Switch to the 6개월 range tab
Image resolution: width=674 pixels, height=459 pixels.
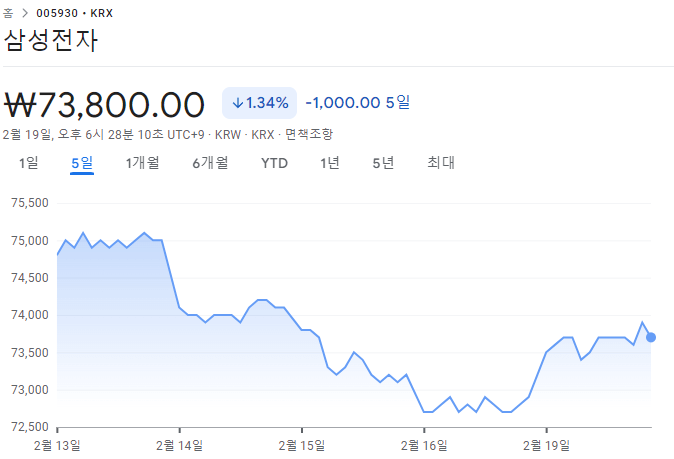coord(210,163)
